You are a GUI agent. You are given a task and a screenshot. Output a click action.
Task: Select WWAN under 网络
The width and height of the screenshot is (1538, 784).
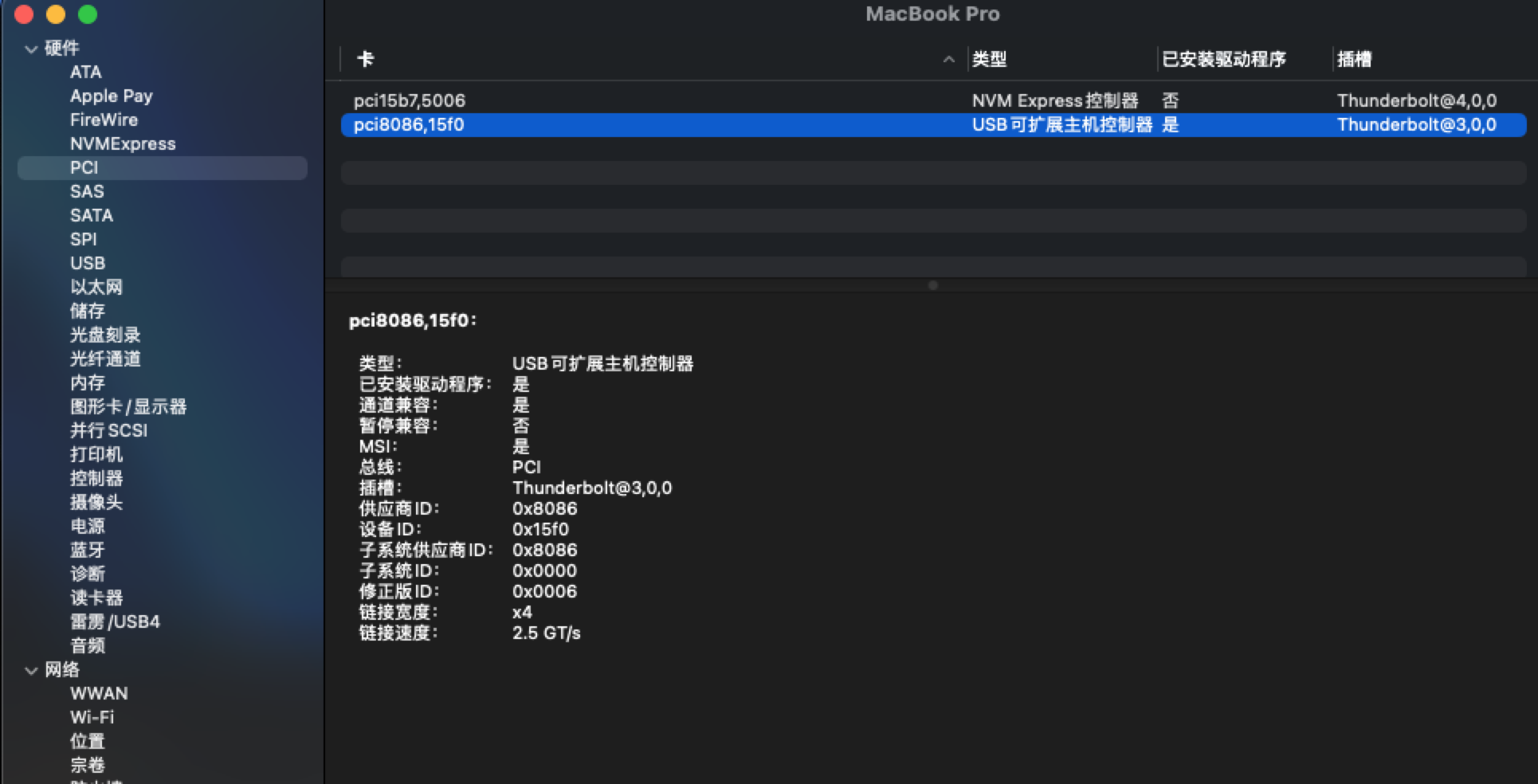pos(99,693)
